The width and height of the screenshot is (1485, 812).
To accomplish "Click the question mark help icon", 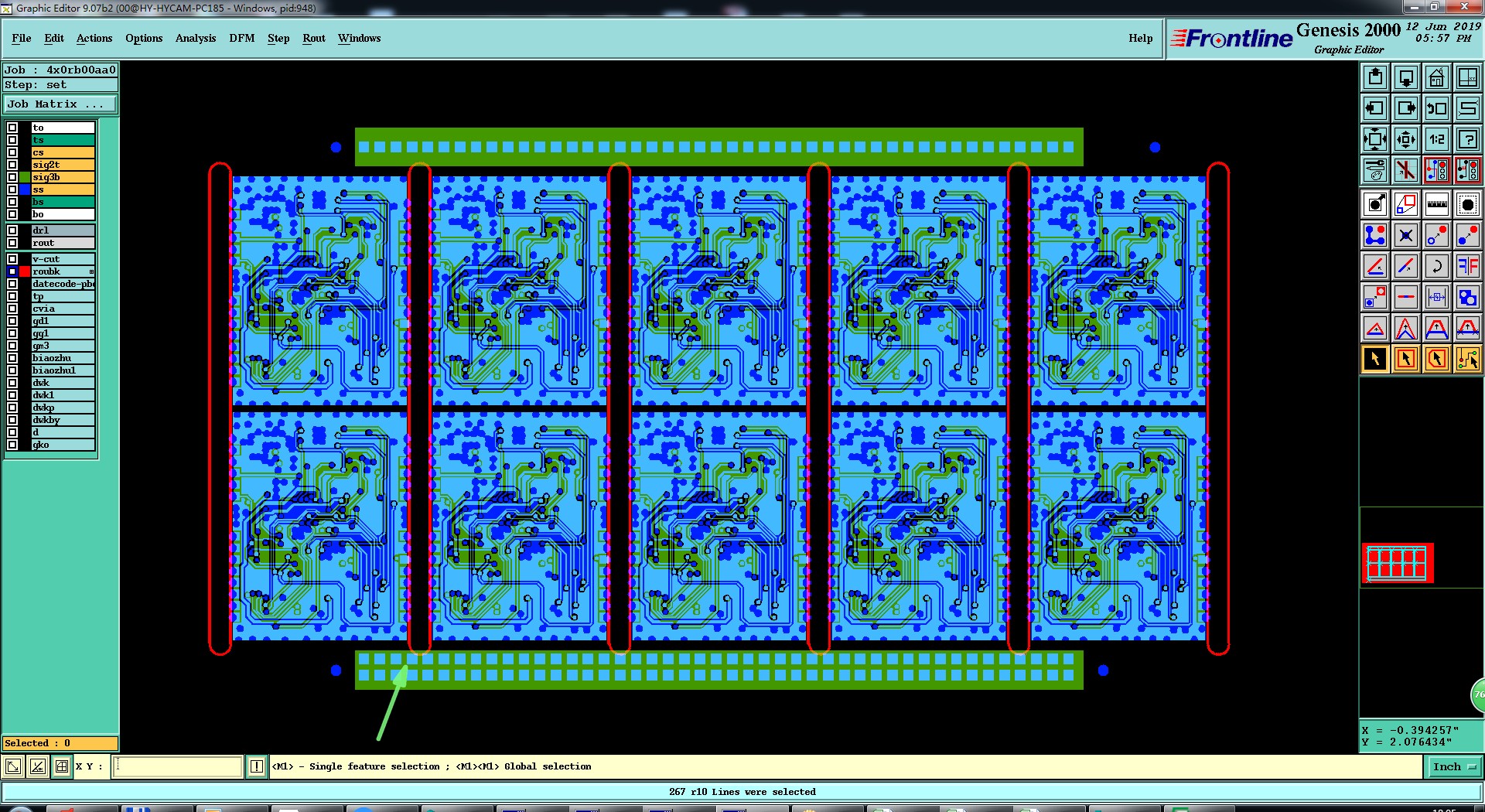I will tap(1468, 139).
